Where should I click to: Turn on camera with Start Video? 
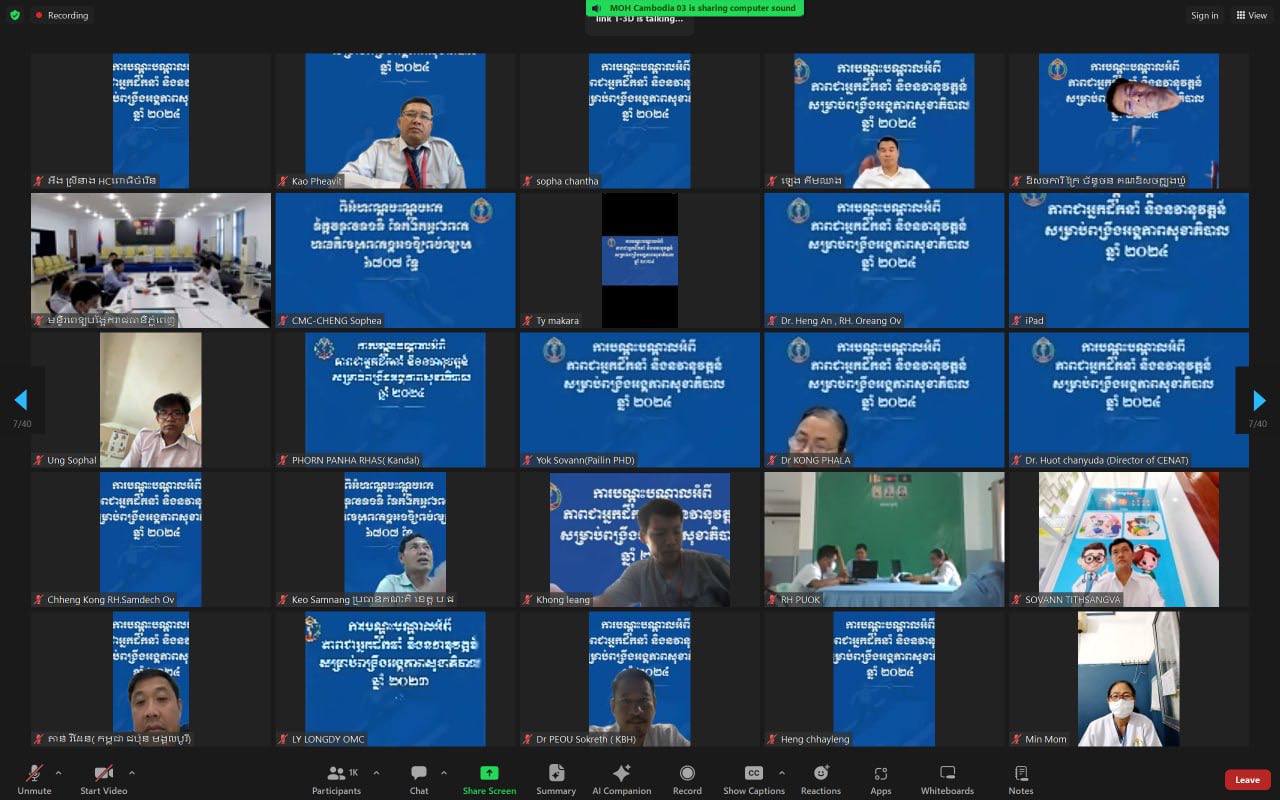103,773
